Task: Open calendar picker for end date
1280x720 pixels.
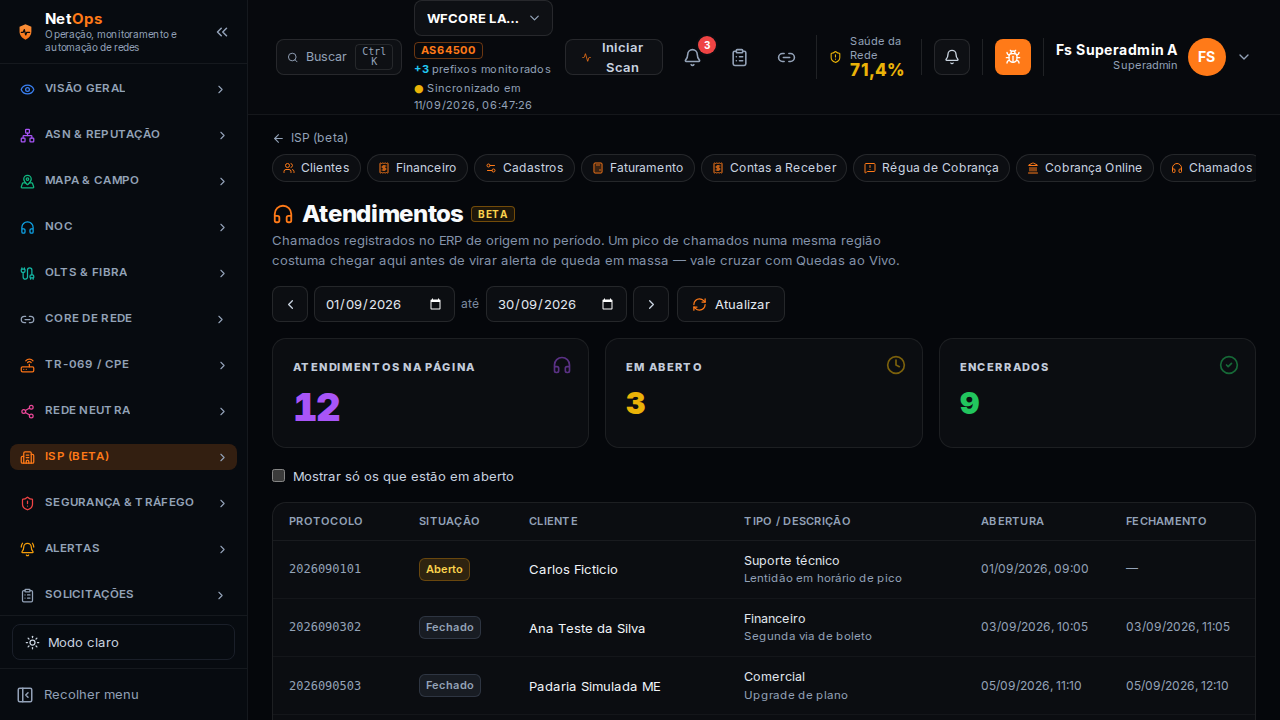Action: 607,304
